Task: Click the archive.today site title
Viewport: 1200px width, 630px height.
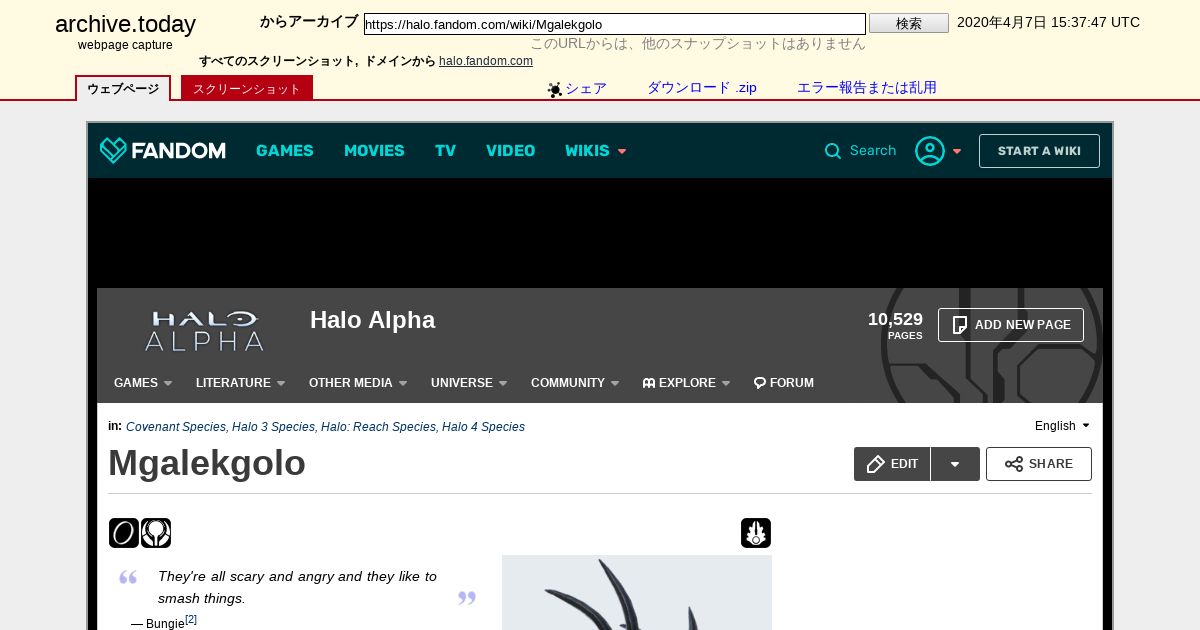Action: [x=125, y=24]
